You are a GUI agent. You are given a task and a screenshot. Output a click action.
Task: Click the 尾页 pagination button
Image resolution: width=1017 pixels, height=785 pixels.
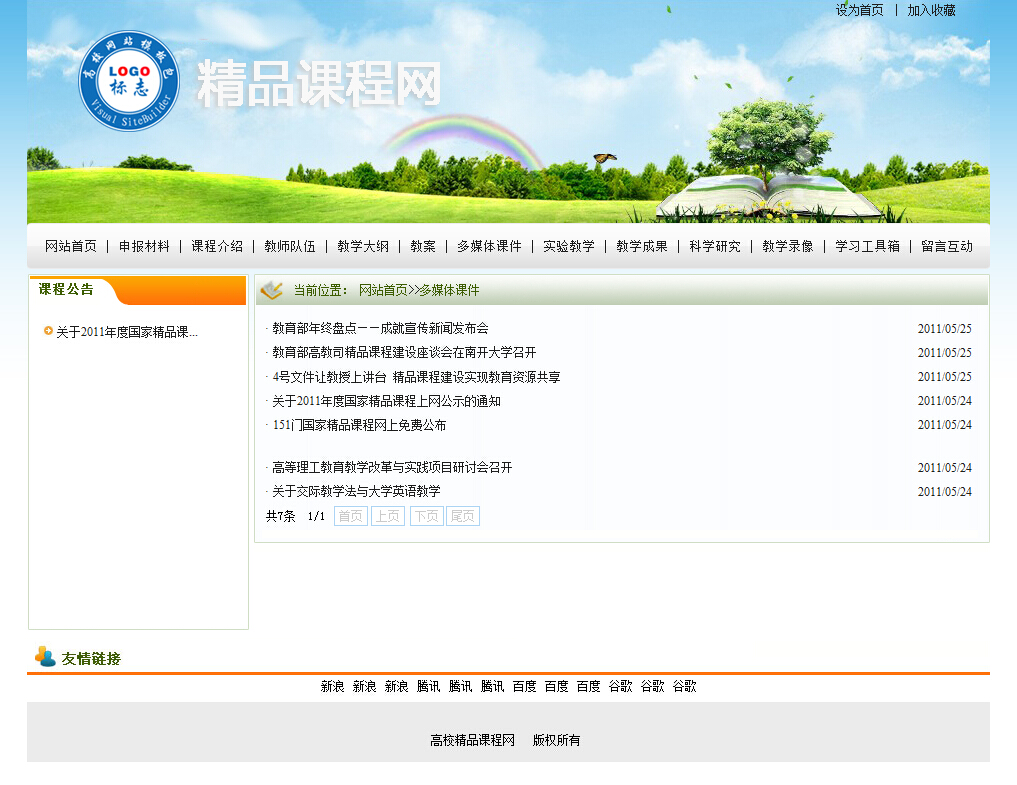[x=462, y=516]
